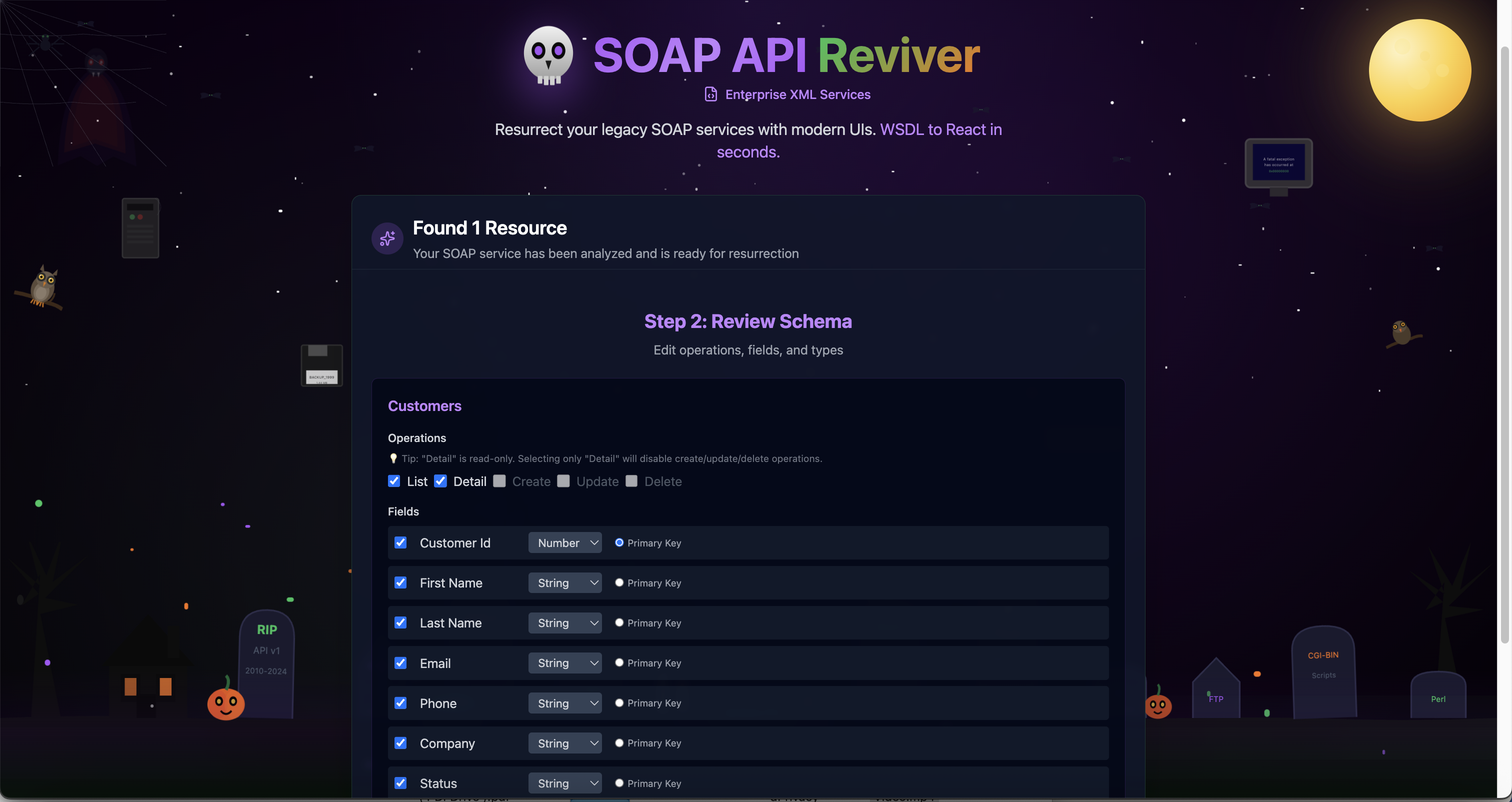Viewport: 1512px width, 802px height.
Task: Deselect the Customer Id field checkbox
Action: 400,542
